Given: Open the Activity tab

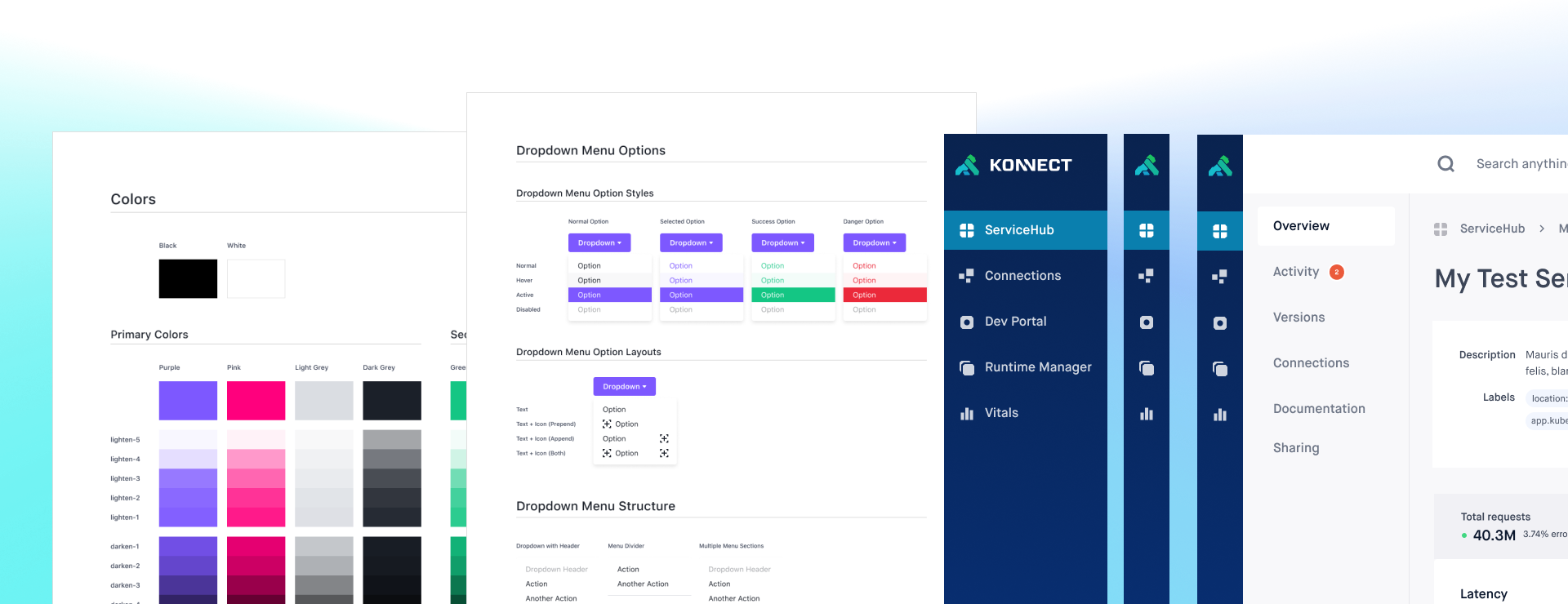Looking at the screenshot, I should 1296,272.
